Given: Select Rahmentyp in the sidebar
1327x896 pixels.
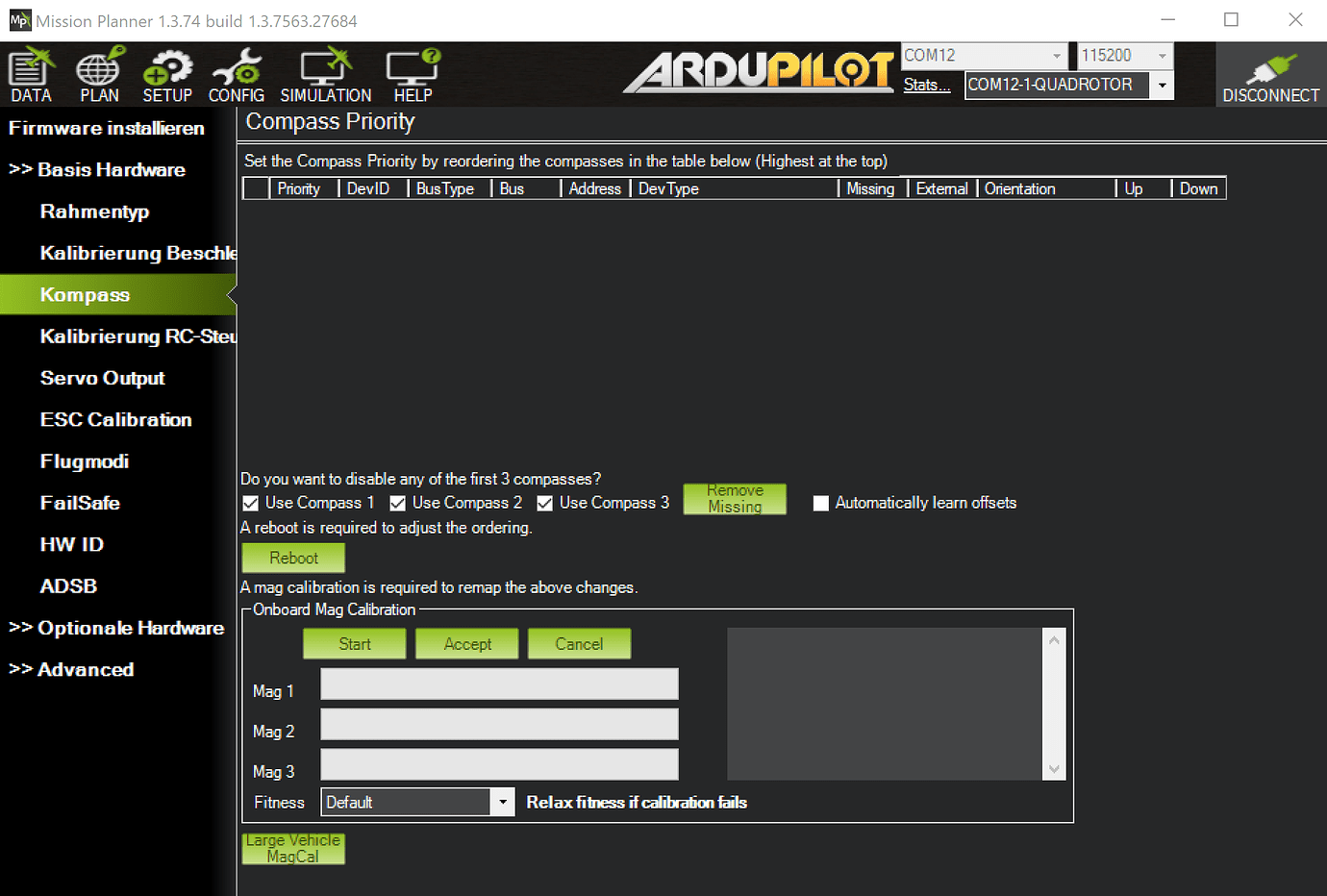Looking at the screenshot, I should click(x=94, y=212).
